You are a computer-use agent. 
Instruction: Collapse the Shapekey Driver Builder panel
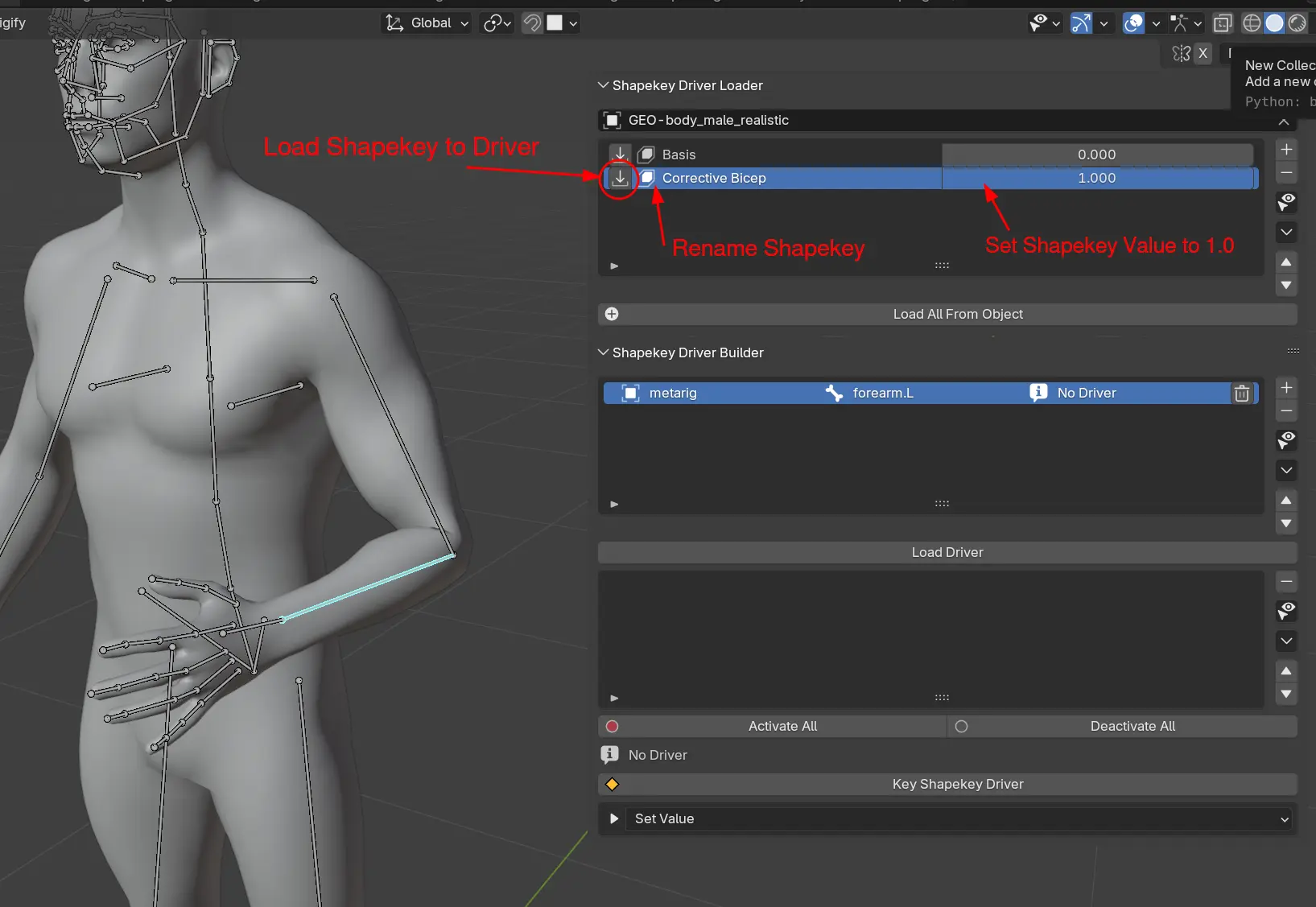(x=603, y=352)
